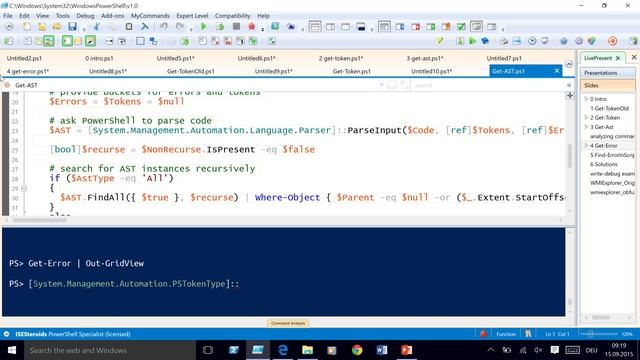Open the Debug menu

tap(85, 16)
